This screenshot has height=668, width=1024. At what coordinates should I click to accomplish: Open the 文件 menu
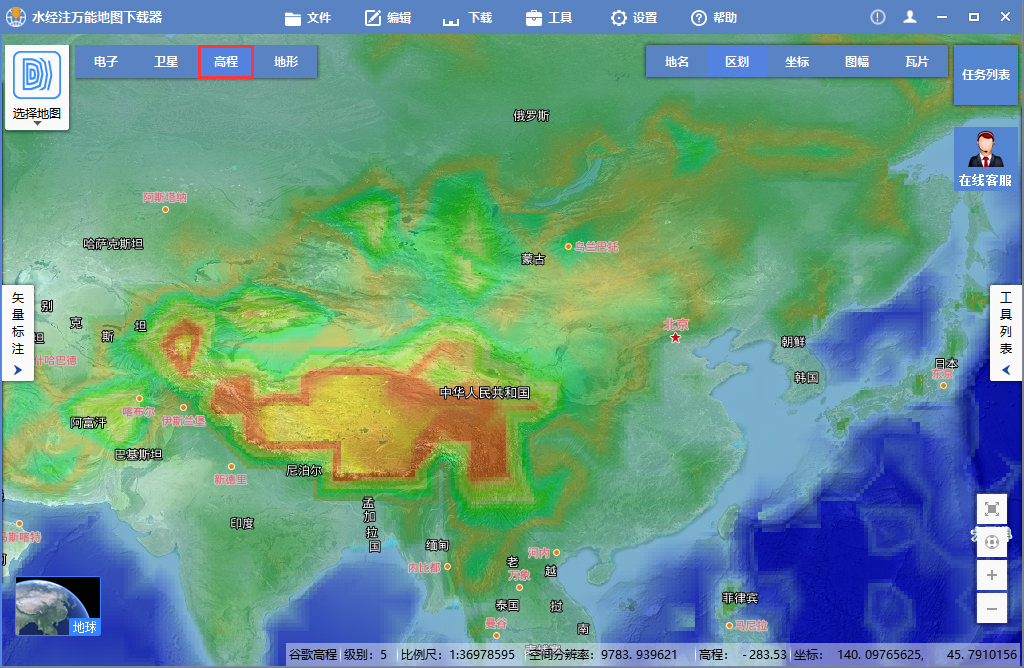pos(307,17)
